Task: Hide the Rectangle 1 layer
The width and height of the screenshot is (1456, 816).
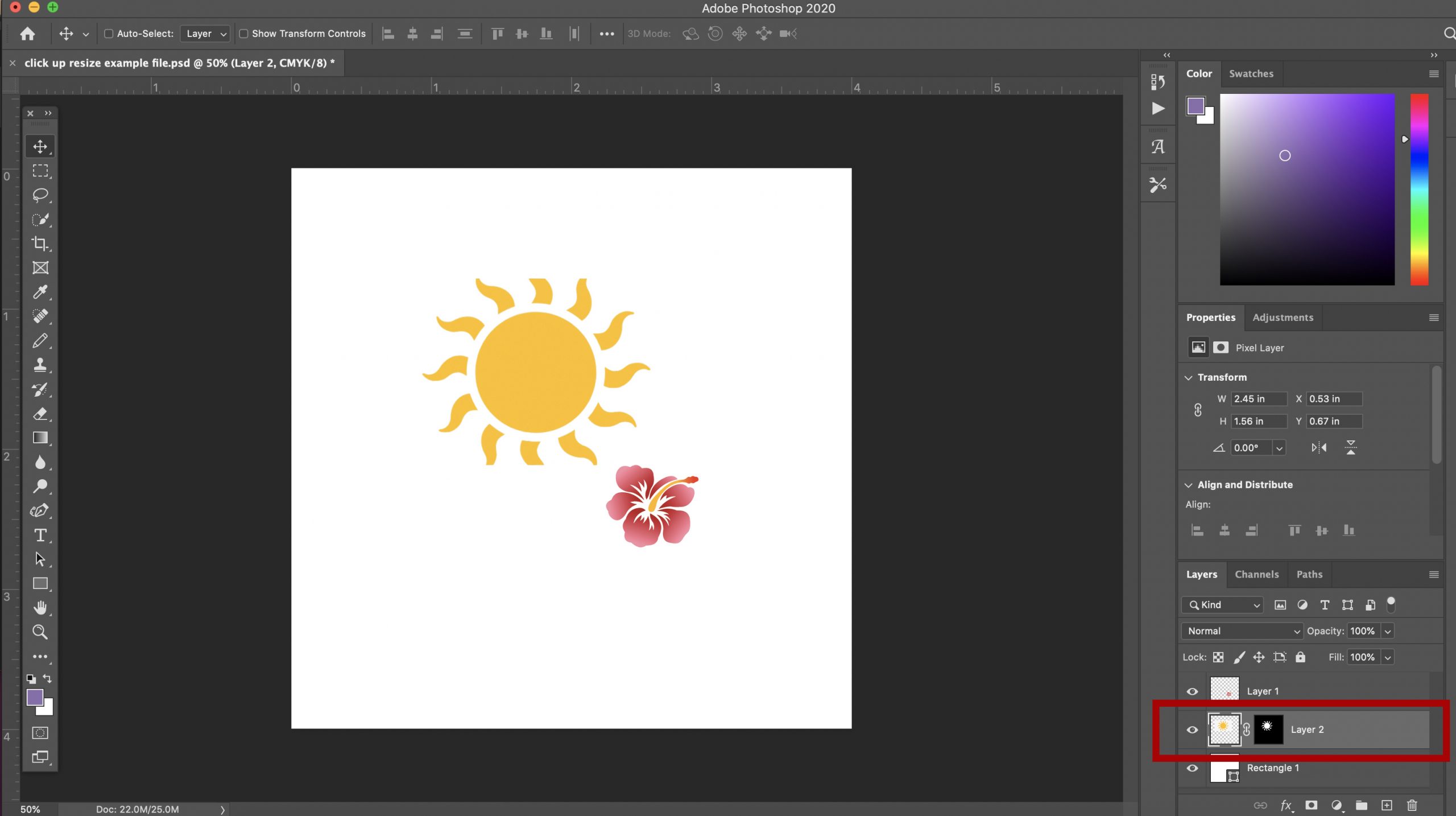Action: coord(1192,768)
